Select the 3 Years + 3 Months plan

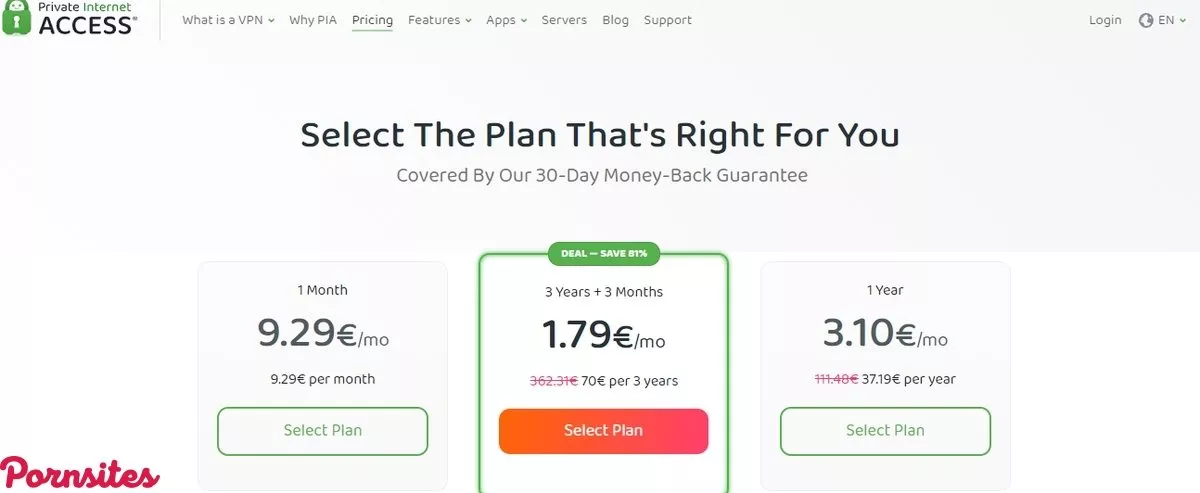click(603, 431)
